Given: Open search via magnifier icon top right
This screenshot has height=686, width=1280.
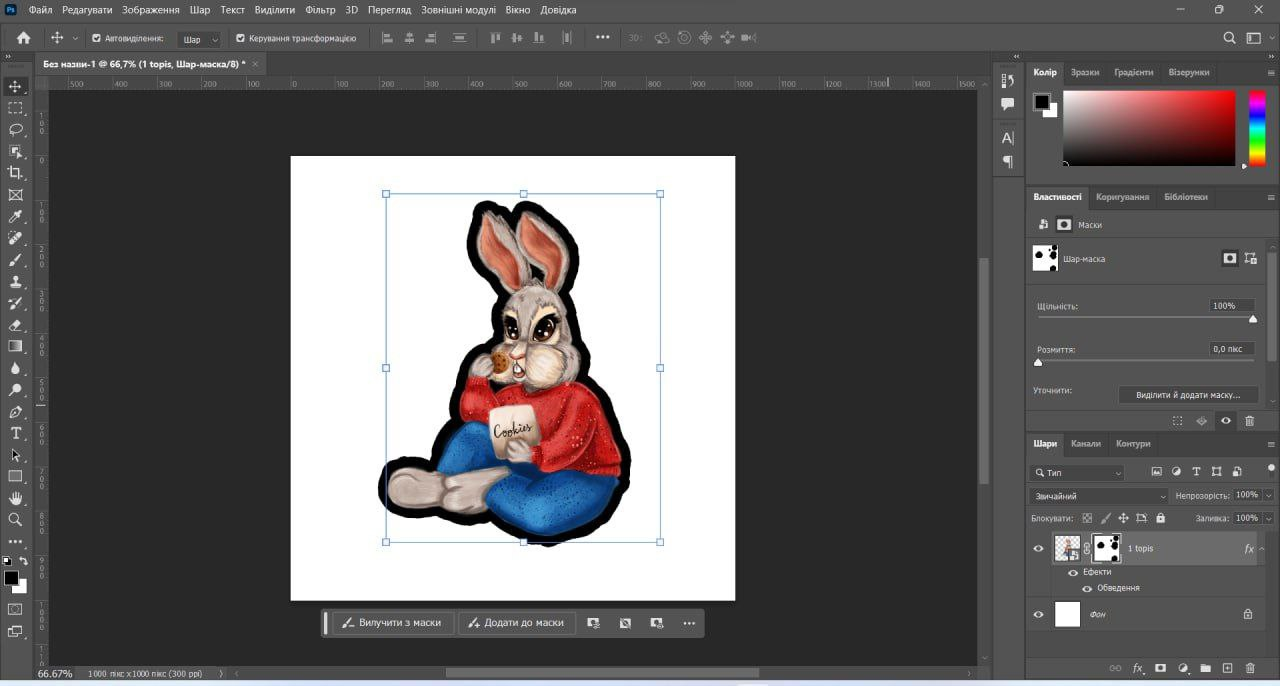Looking at the screenshot, I should tap(1230, 38).
